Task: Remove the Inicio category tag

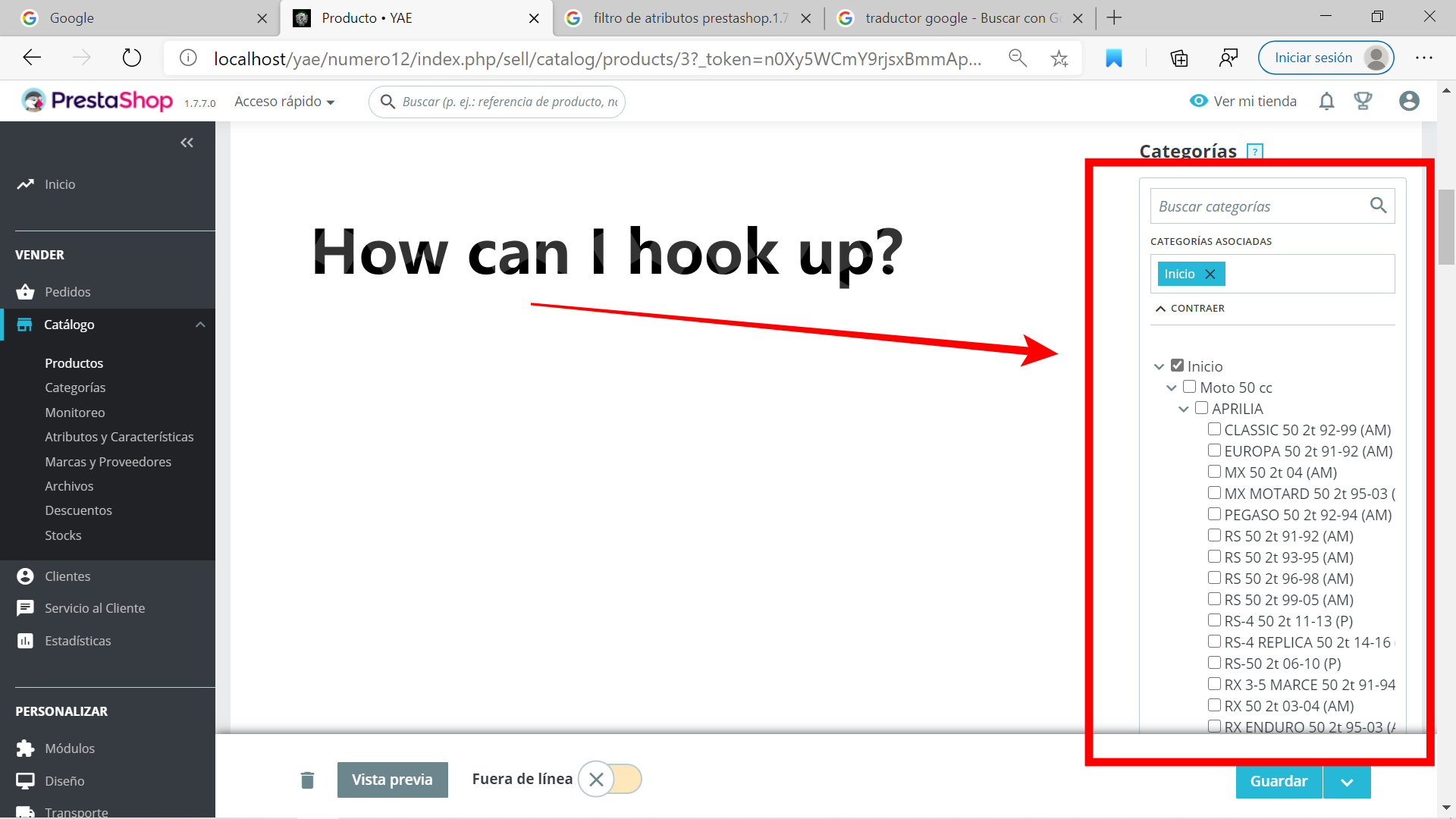Action: pos(1210,274)
